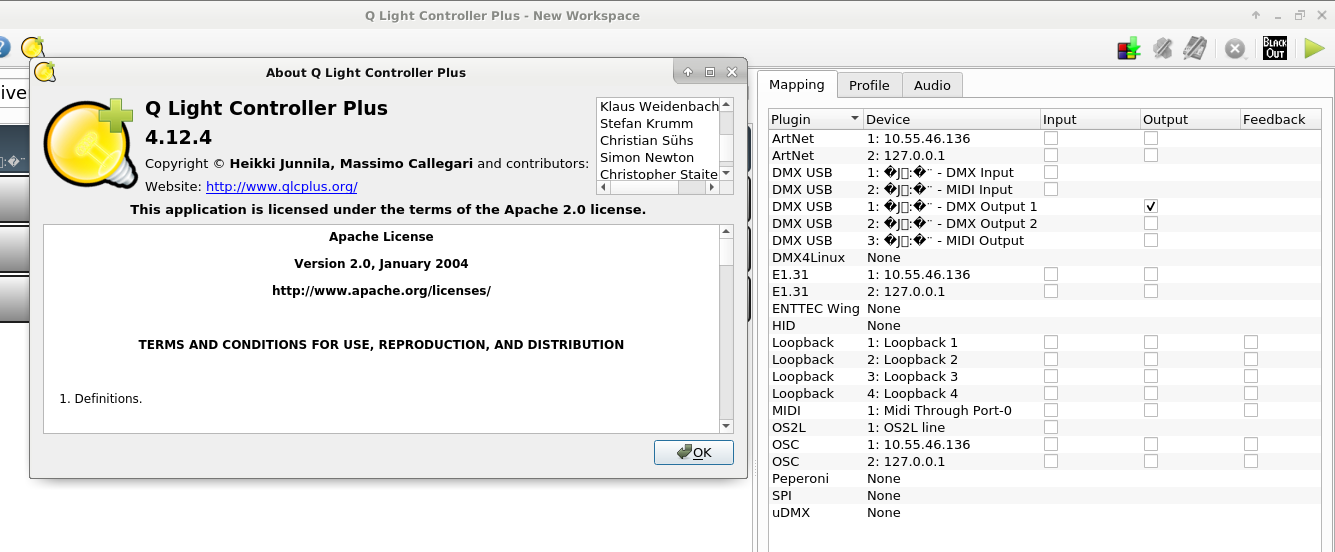Select the Peperoni plugin row
This screenshot has width=1335, height=552.
point(1045,478)
